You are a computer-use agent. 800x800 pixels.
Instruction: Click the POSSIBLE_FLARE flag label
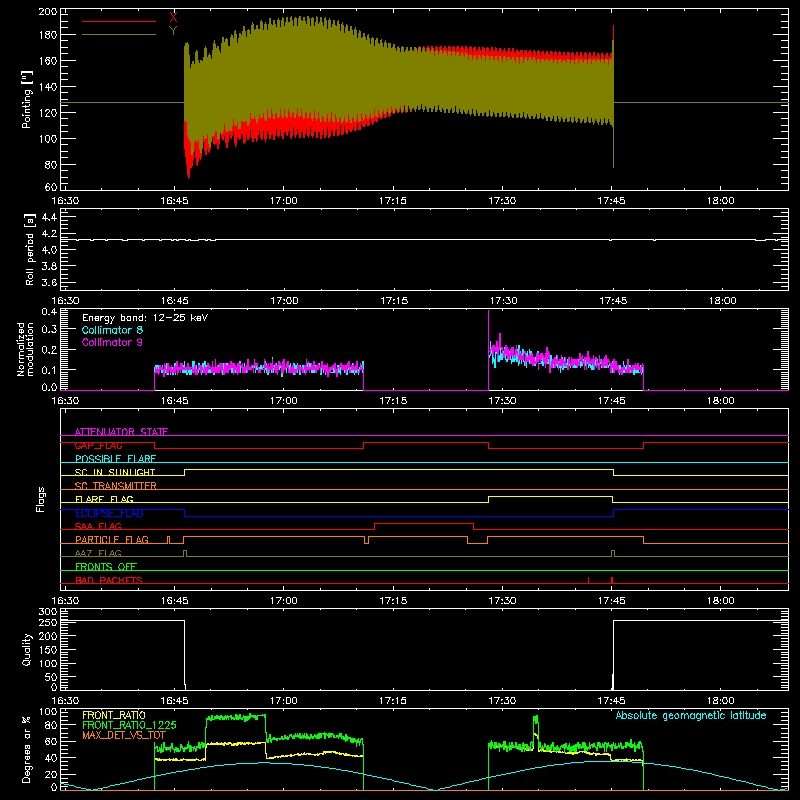115,459
